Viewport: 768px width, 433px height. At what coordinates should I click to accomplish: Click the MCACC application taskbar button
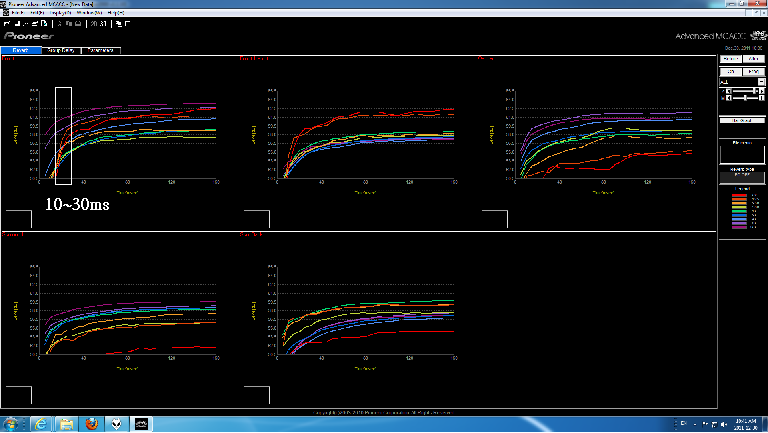tap(142, 424)
